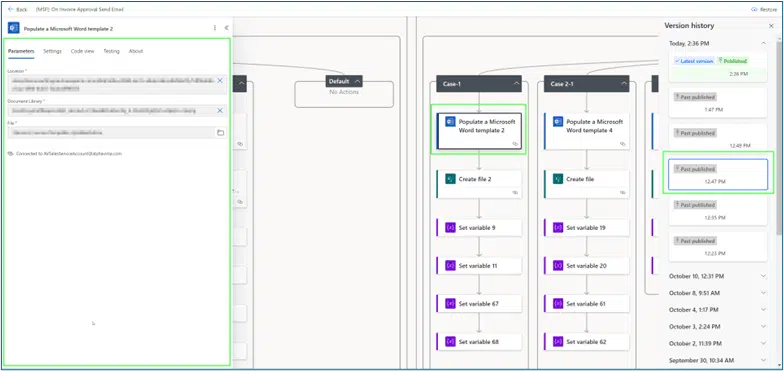Select Populate a Microsoft Word template 4 action
This screenshot has width=784, height=371.
[586, 131]
